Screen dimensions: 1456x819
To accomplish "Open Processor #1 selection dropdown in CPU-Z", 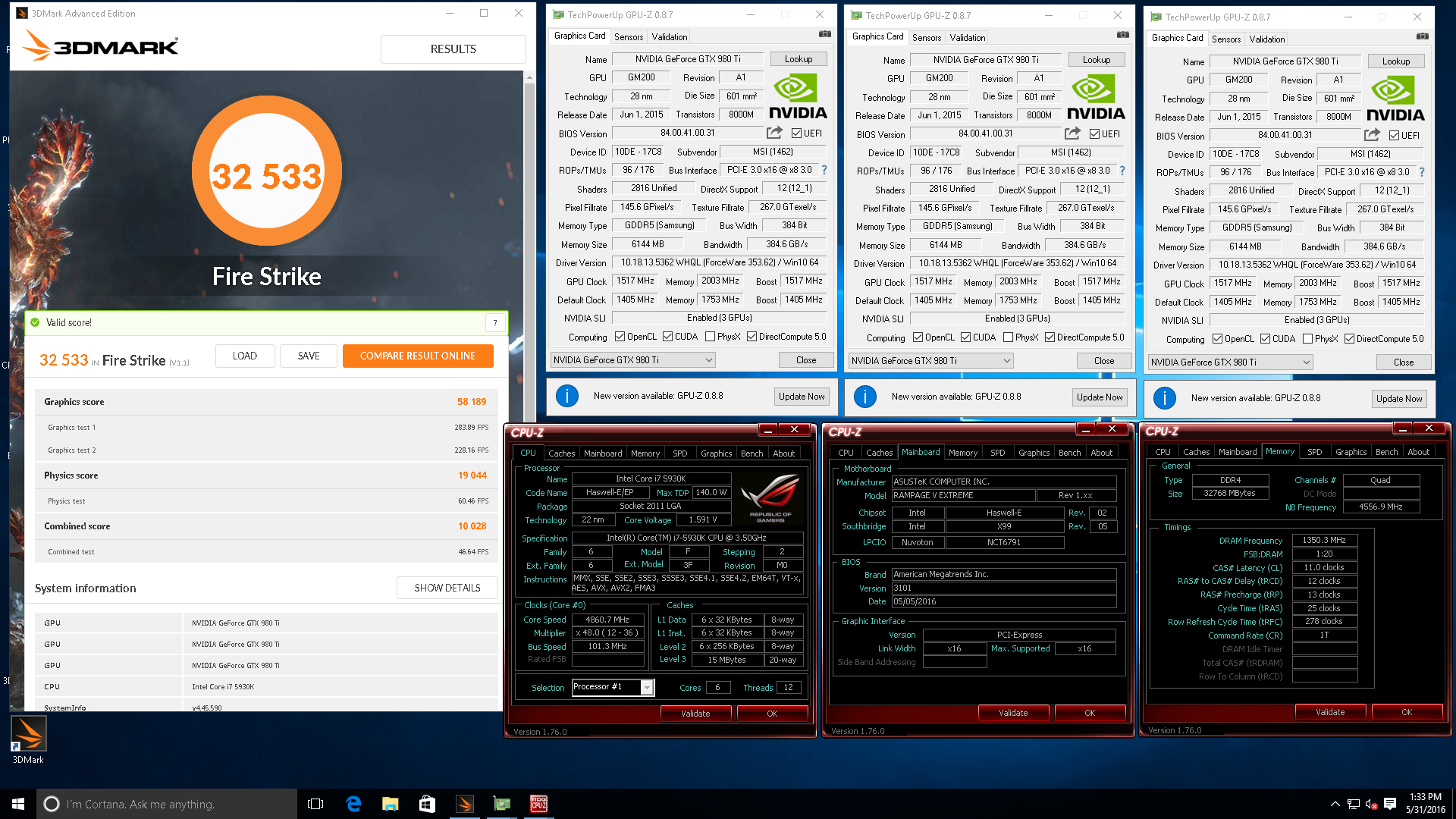I will click(613, 687).
